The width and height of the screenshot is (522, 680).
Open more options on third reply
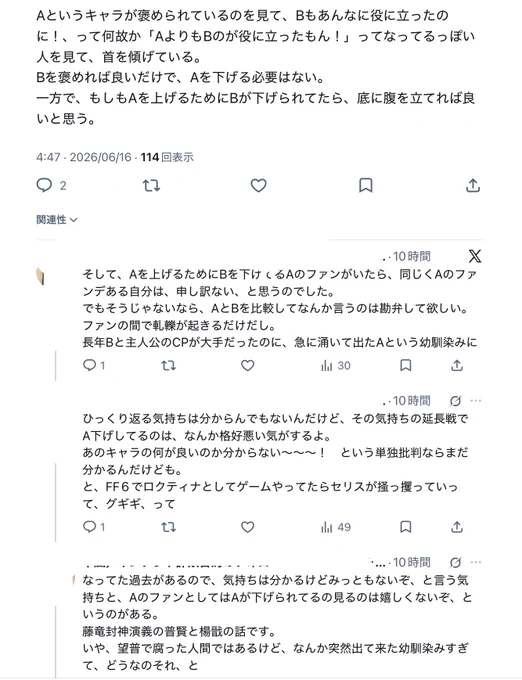pos(476,562)
